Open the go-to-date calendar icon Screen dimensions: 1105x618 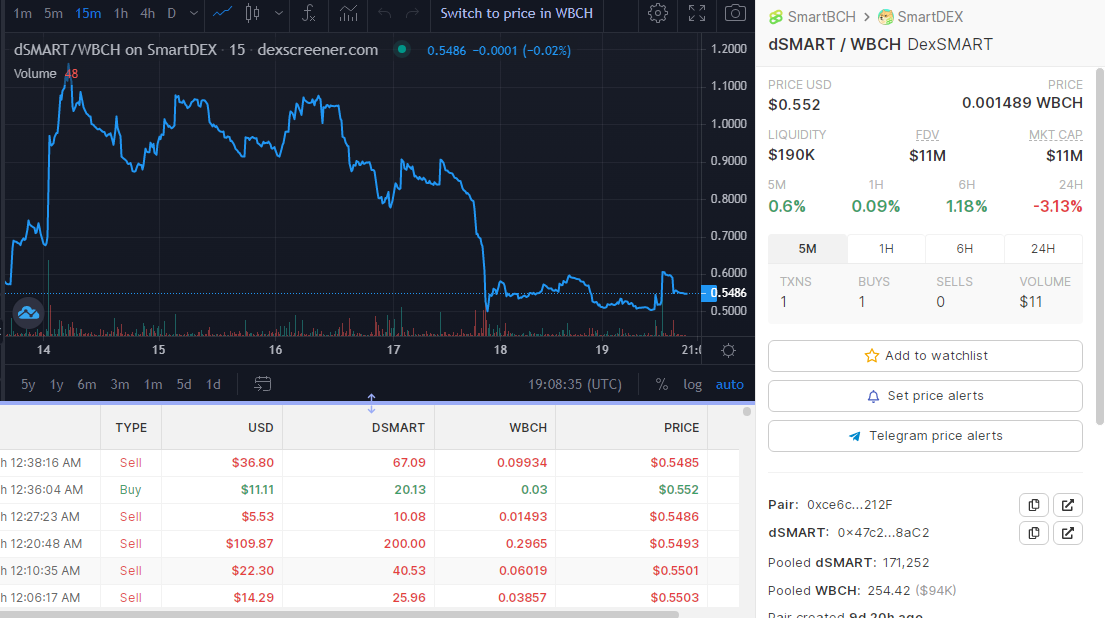(262, 384)
